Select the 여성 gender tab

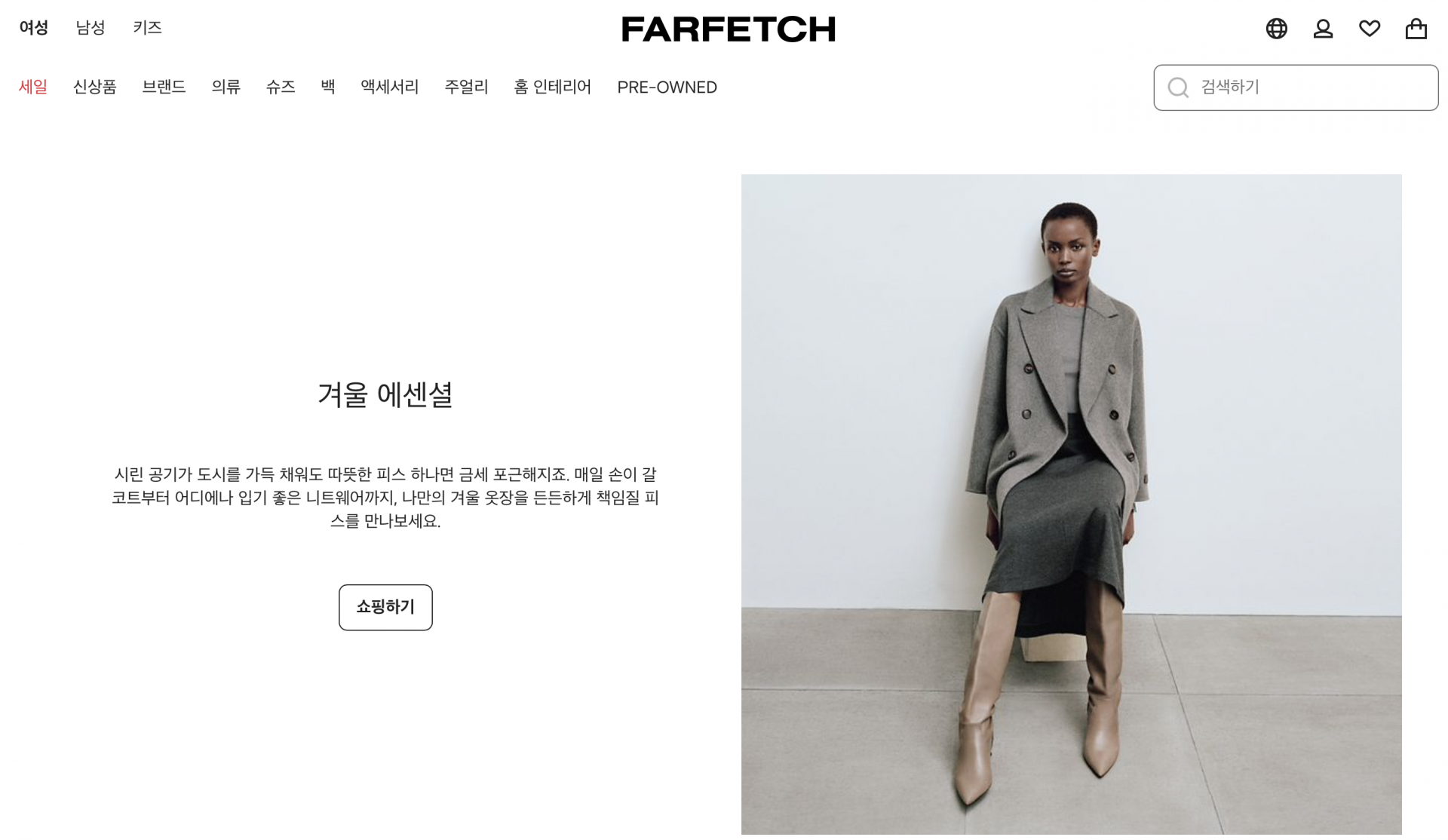(x=33, y=28)
